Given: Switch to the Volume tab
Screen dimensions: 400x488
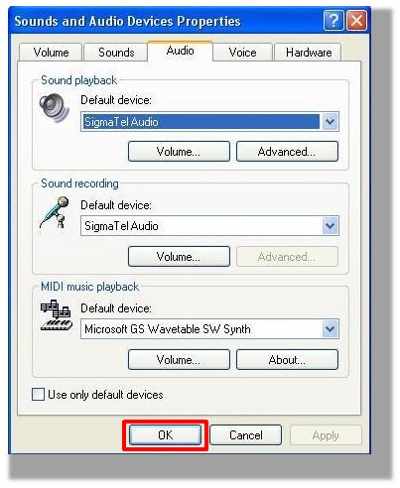Looking at the screenshot, I should [51, 52].
